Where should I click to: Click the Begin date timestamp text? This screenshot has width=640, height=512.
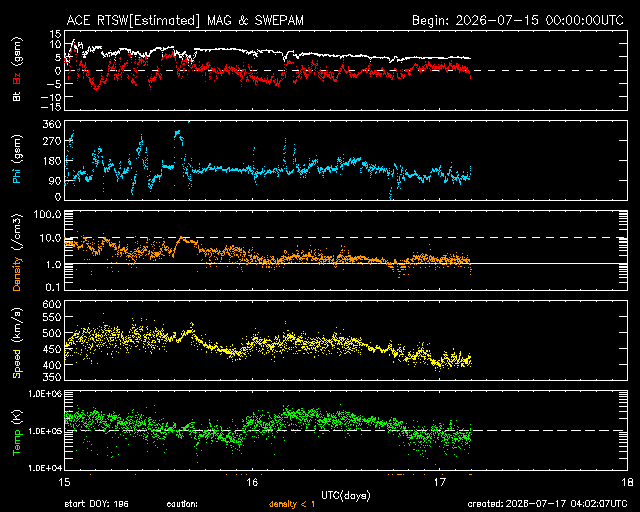518,20
